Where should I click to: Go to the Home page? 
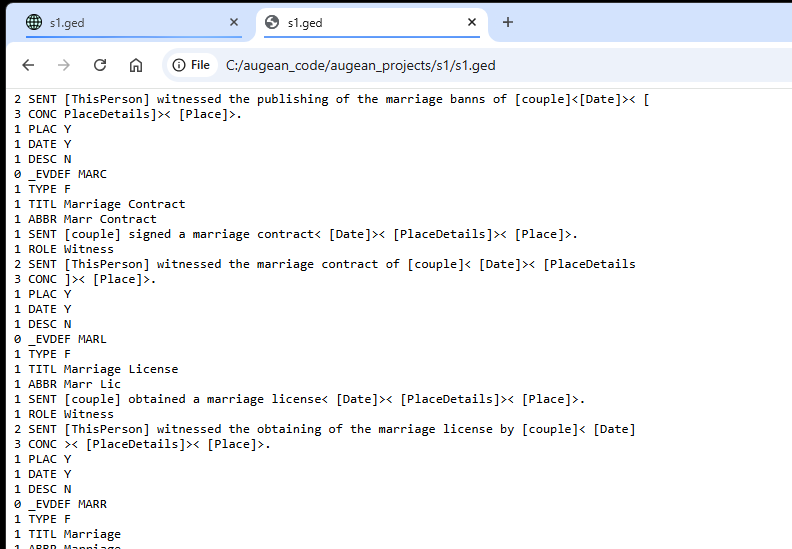pos(136,65)
